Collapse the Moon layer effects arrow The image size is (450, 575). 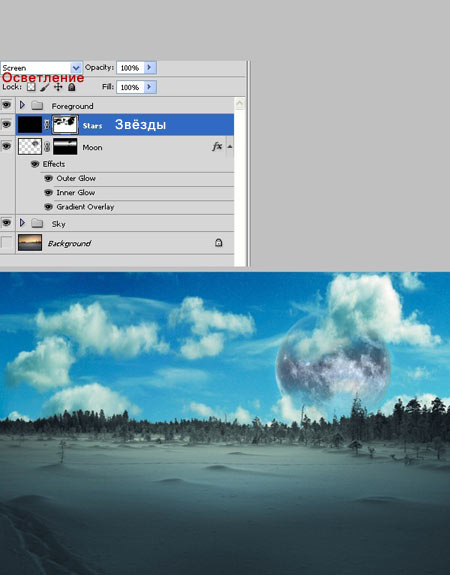[x=230, y=147]
